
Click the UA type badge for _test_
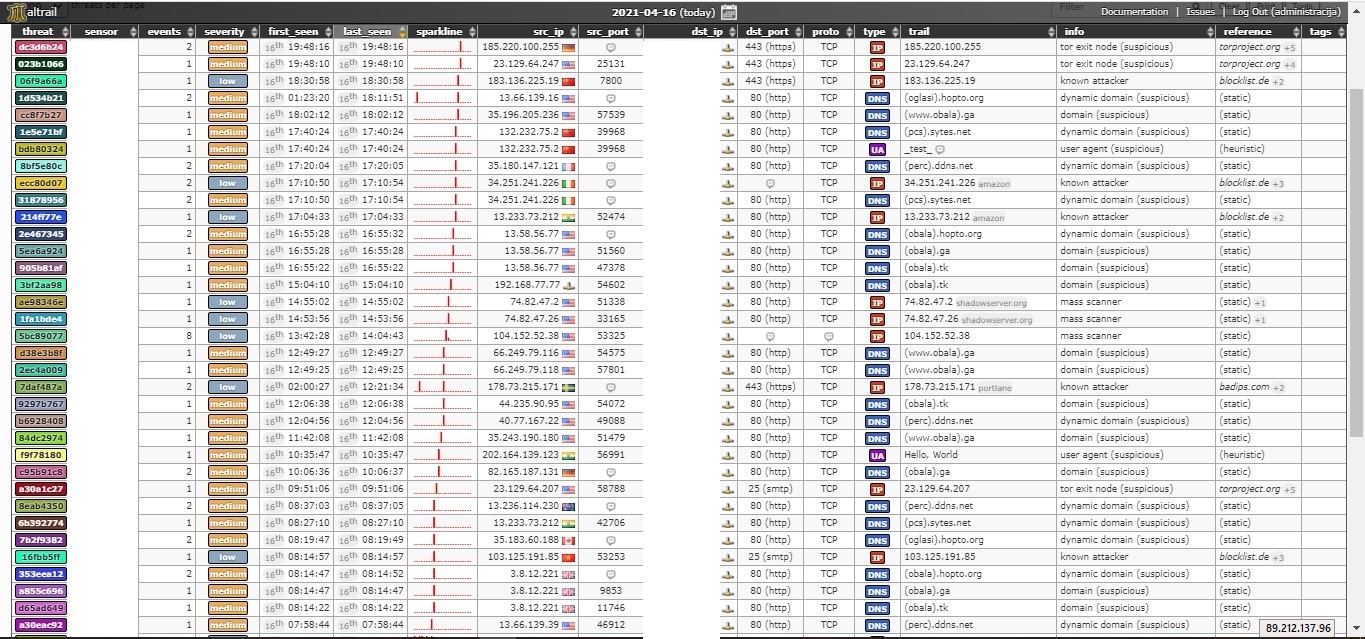(877, 149)
